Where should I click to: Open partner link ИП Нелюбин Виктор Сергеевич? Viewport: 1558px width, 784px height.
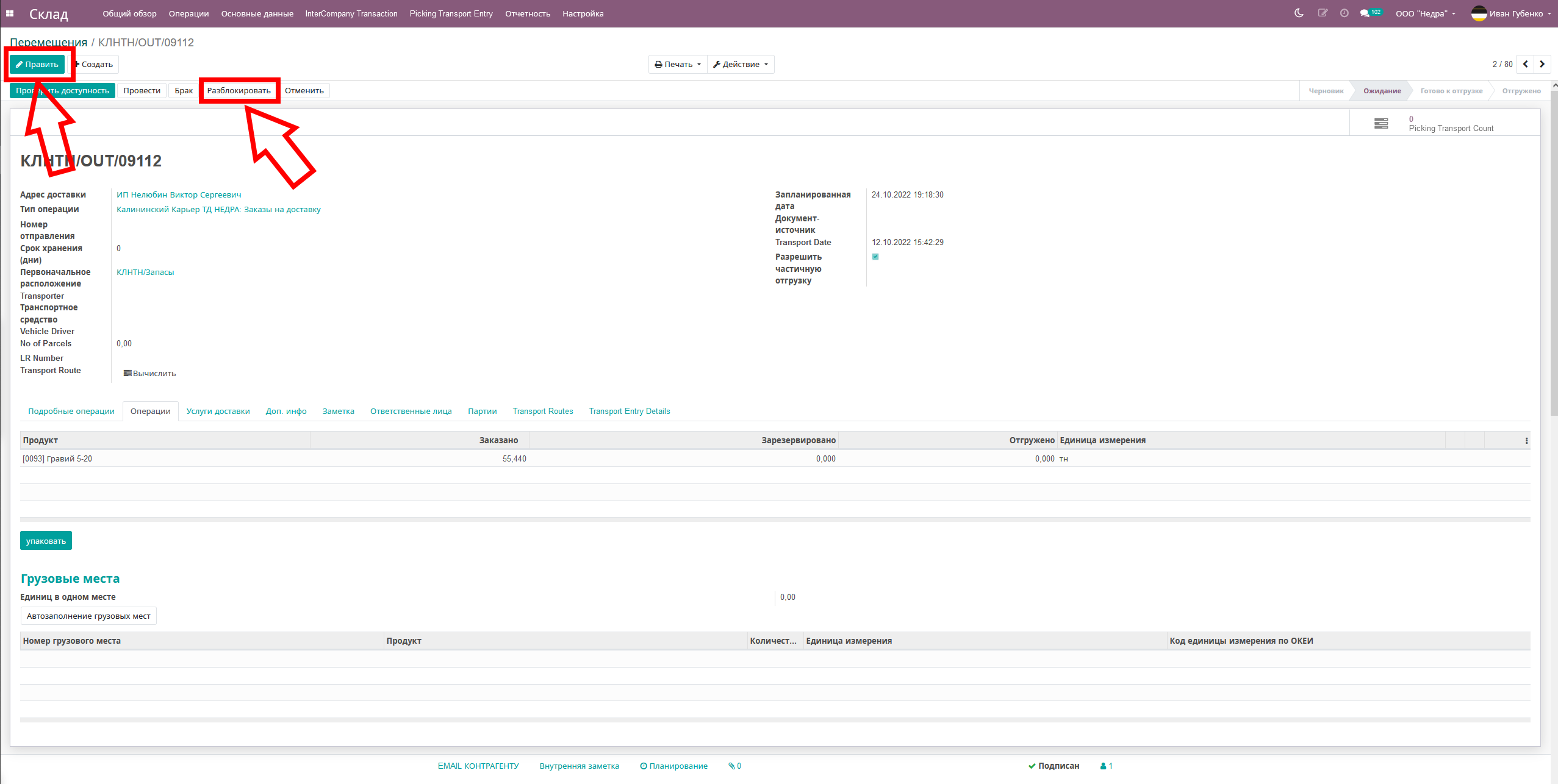click(x=179, y=194)
